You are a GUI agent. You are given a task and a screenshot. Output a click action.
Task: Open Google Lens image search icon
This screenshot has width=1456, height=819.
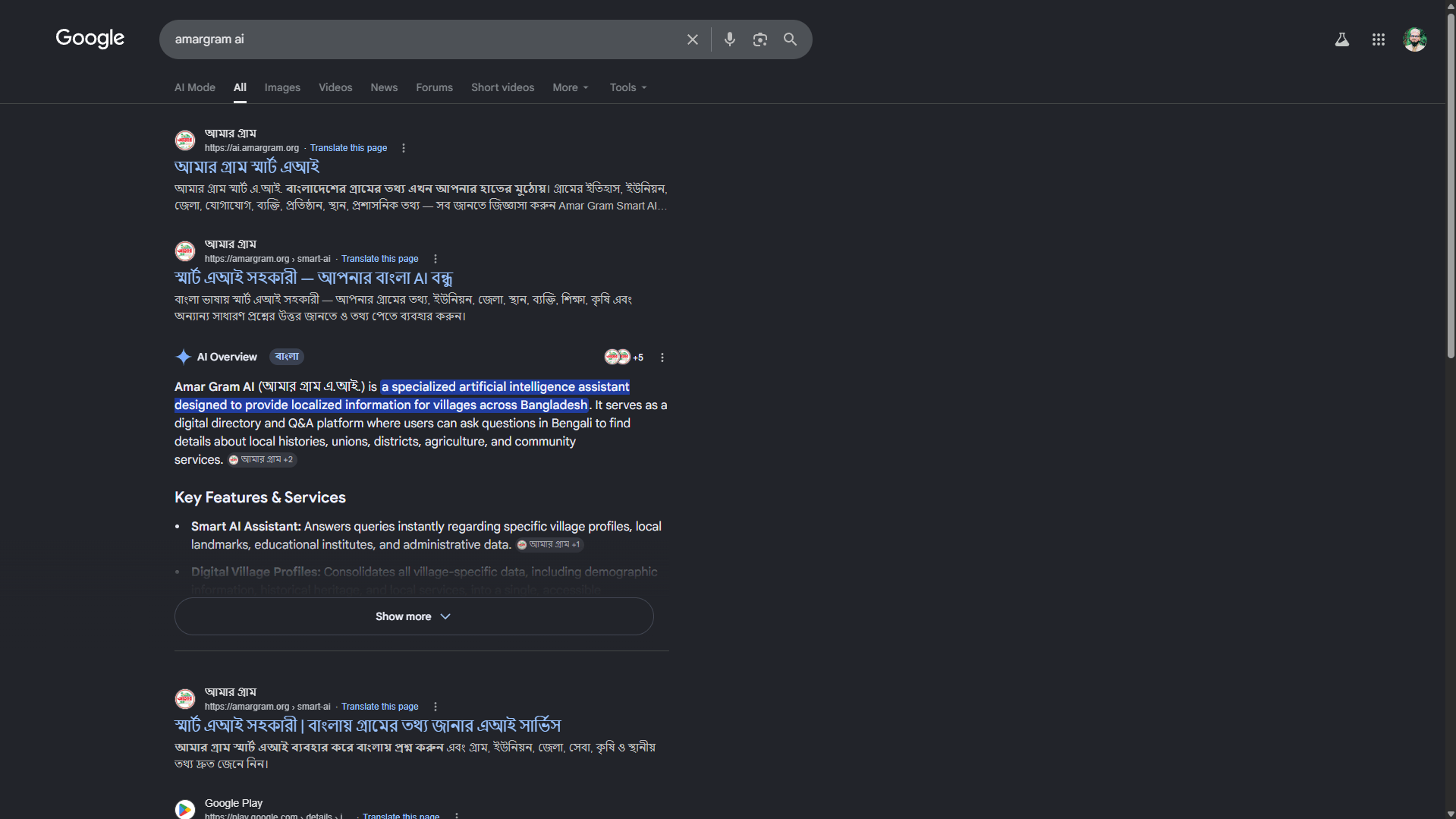759,39
